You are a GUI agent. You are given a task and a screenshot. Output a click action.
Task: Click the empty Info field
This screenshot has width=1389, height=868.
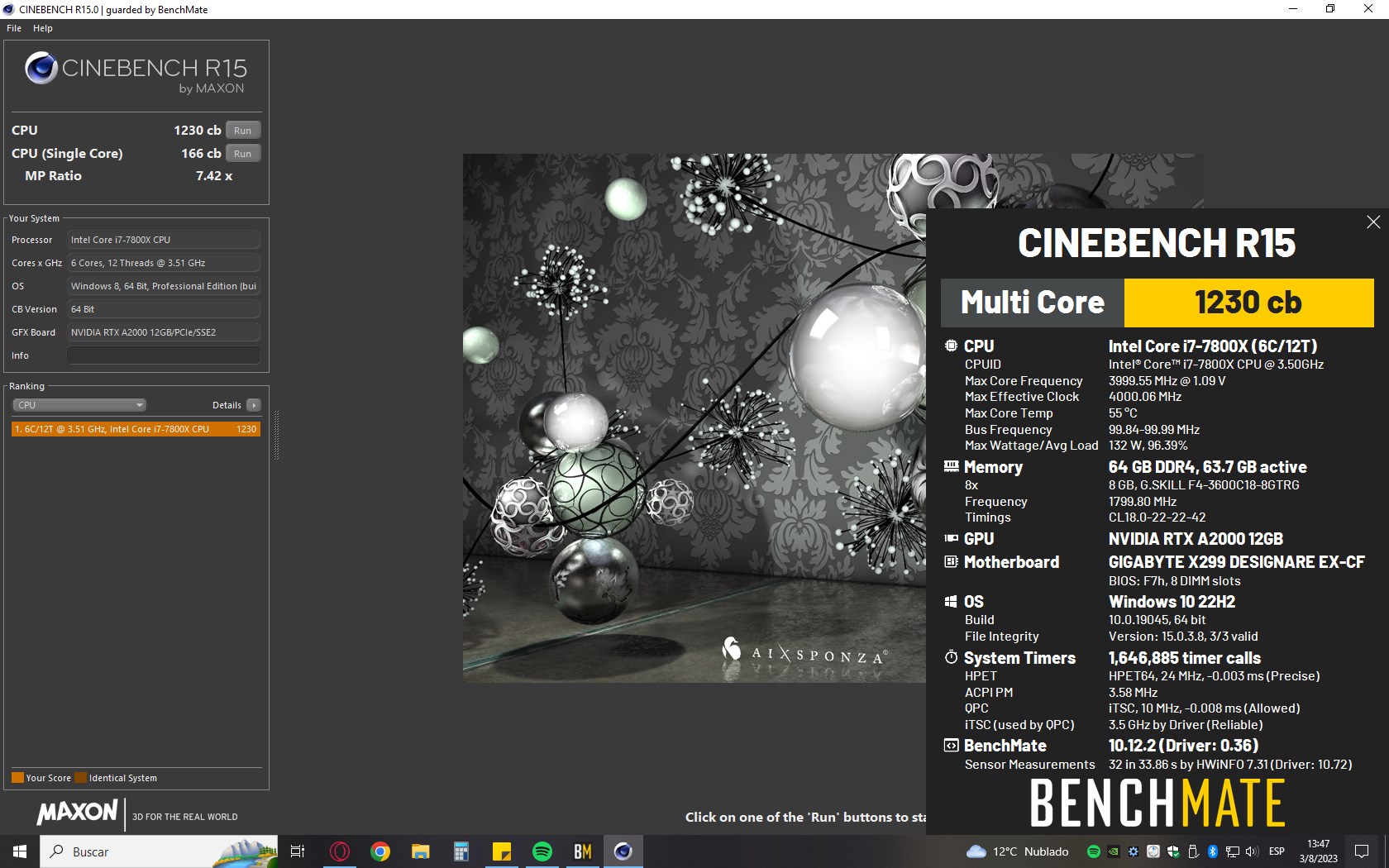tap(164, 355)
